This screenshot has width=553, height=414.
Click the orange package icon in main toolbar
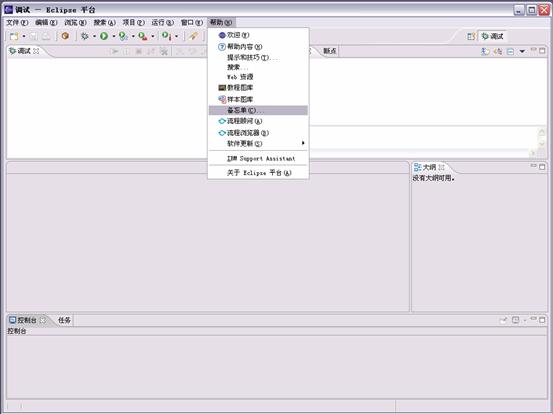65,36
